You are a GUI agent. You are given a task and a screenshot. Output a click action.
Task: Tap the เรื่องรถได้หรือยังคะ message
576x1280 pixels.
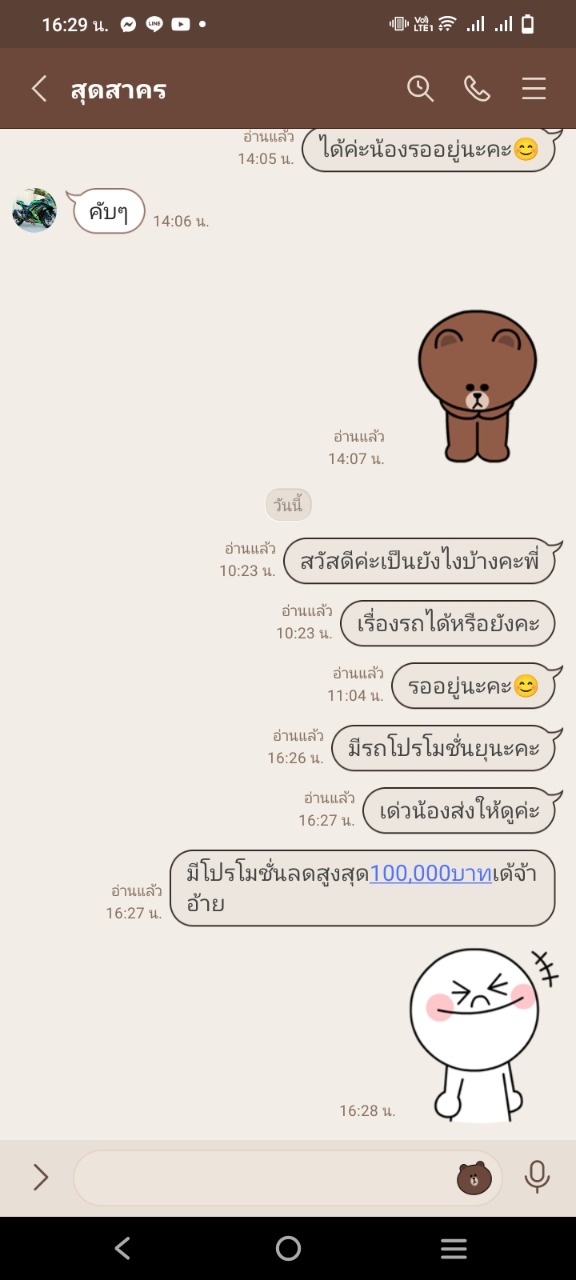[x=448, y=623]
